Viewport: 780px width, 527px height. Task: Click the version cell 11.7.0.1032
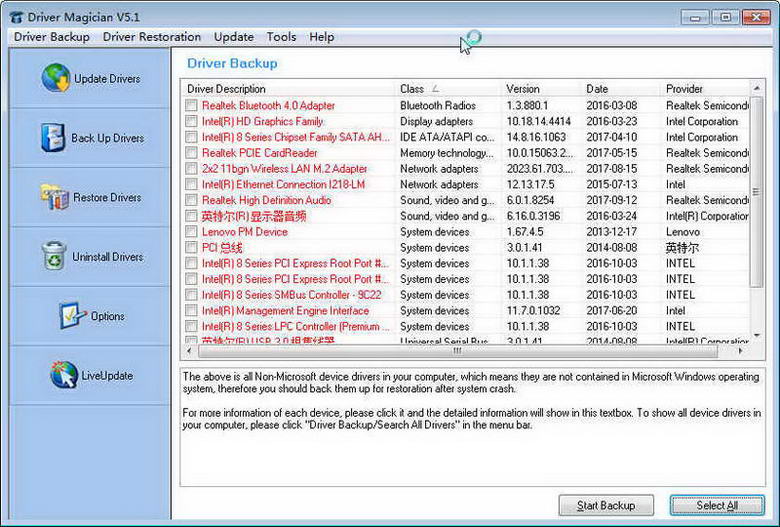click(533, 311)
